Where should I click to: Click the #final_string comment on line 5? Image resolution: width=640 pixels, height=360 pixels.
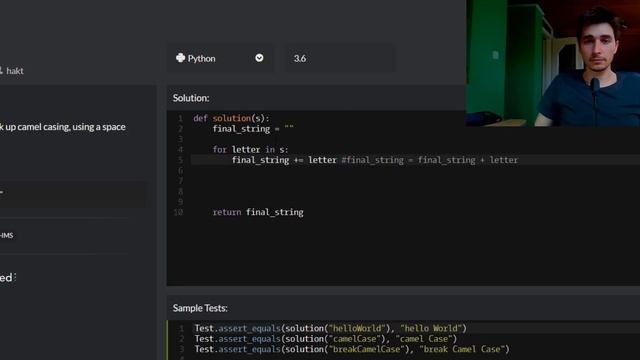[x=429, y=160]
